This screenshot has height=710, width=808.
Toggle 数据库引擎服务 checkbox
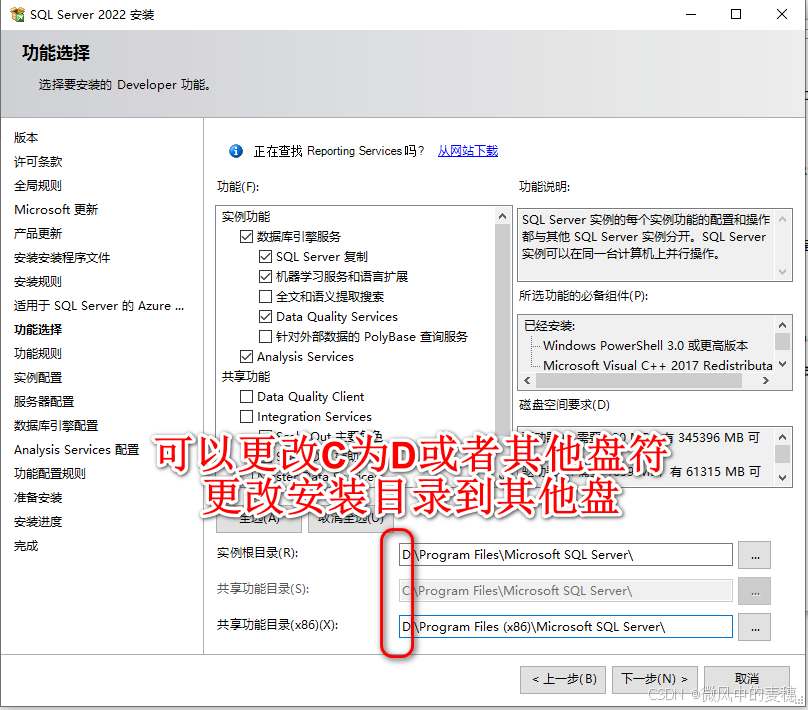(246, 236)
